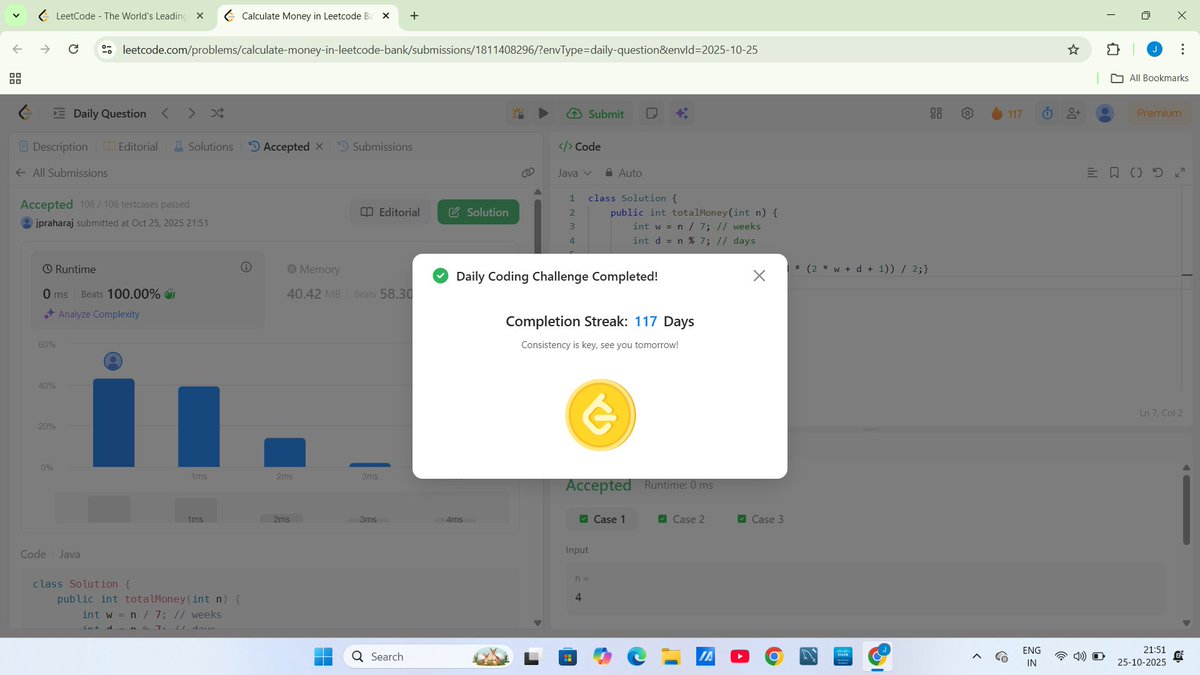Go to previous question arrow
This screenshot has height=675, width=1200.
point(166,113)
